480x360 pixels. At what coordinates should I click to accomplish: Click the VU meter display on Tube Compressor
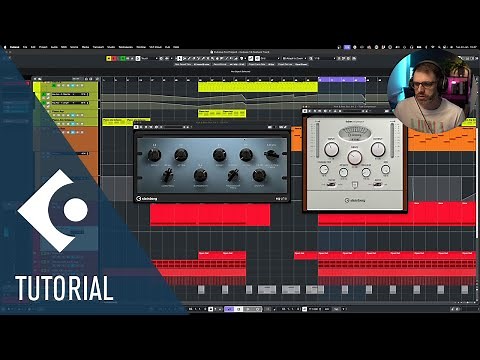pos(354,134)
